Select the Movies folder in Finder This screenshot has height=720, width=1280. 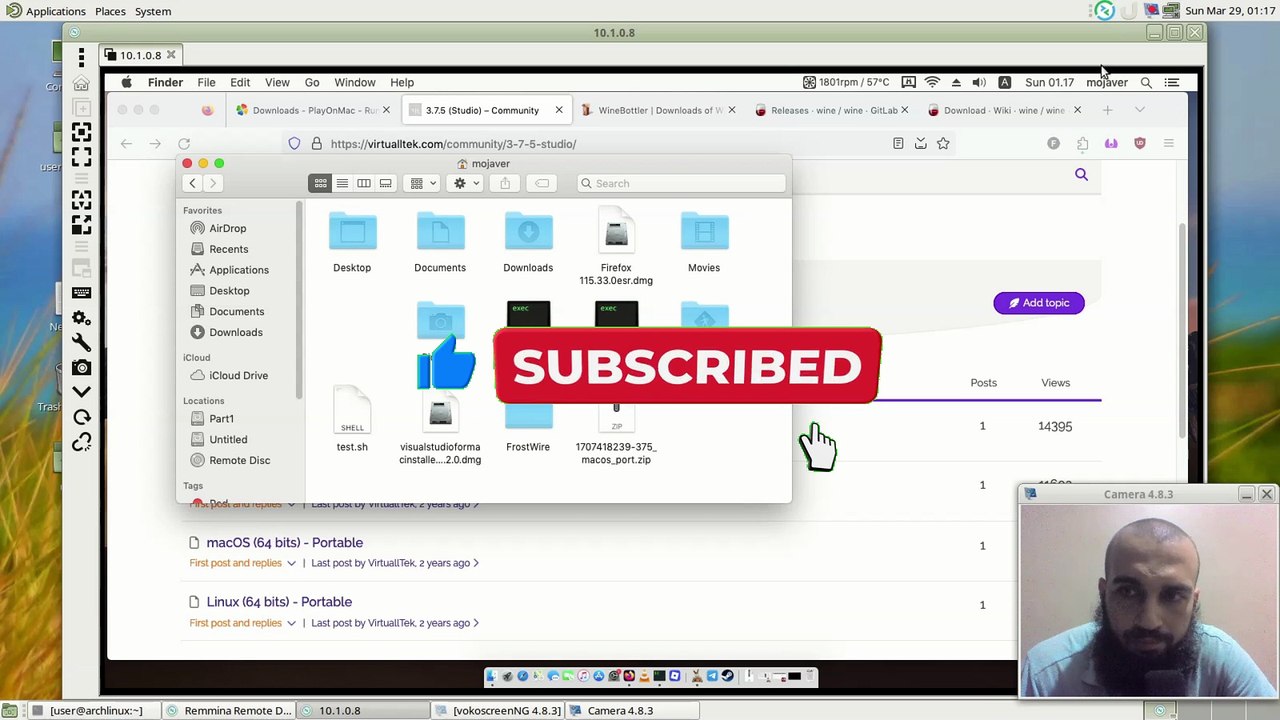(x=704, y=243)
